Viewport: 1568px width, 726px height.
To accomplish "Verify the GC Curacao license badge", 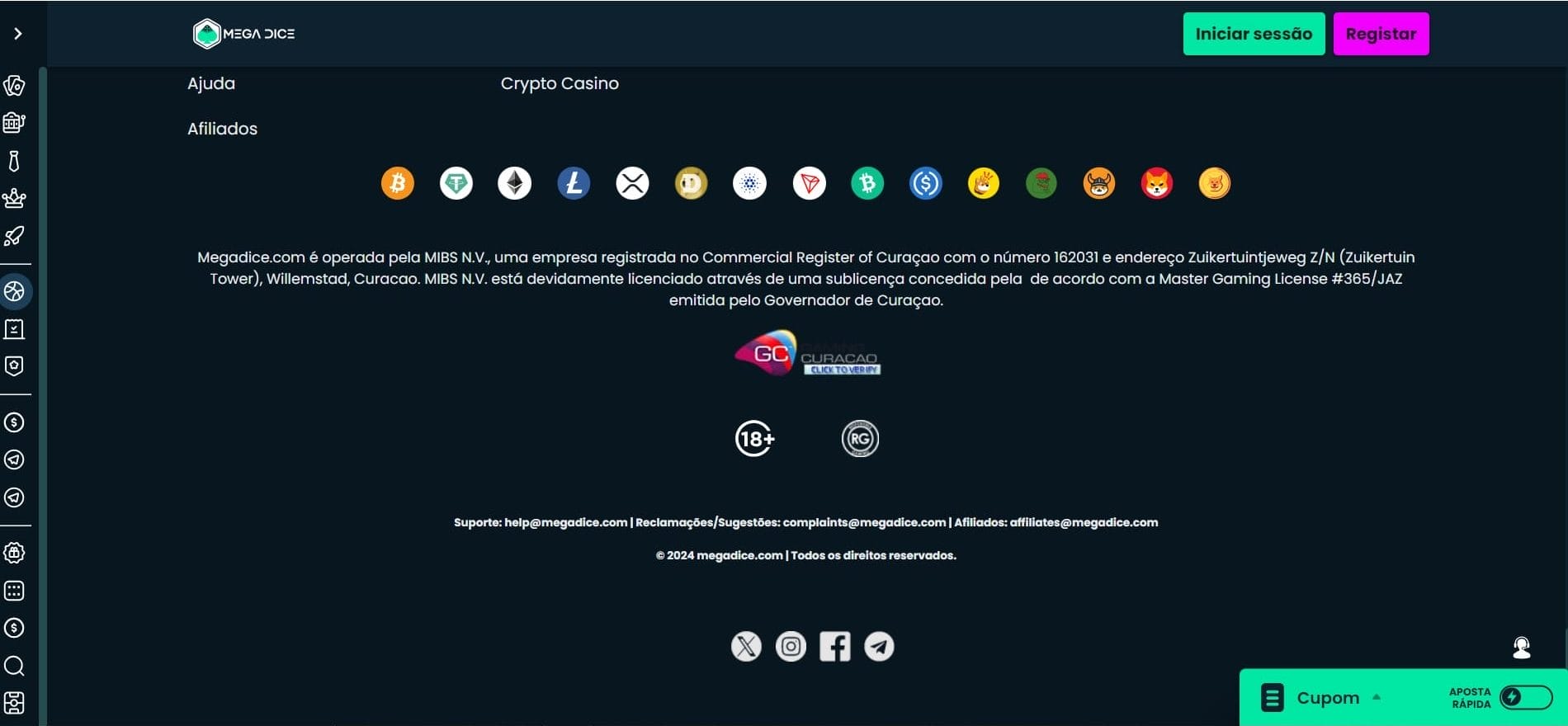I will coord(807,353).
